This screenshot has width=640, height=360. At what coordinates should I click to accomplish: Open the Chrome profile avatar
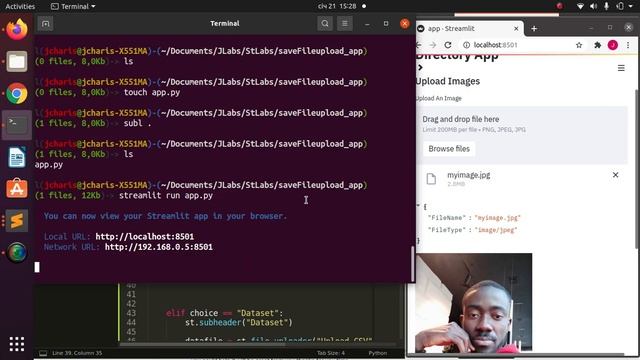coord(613,45)
